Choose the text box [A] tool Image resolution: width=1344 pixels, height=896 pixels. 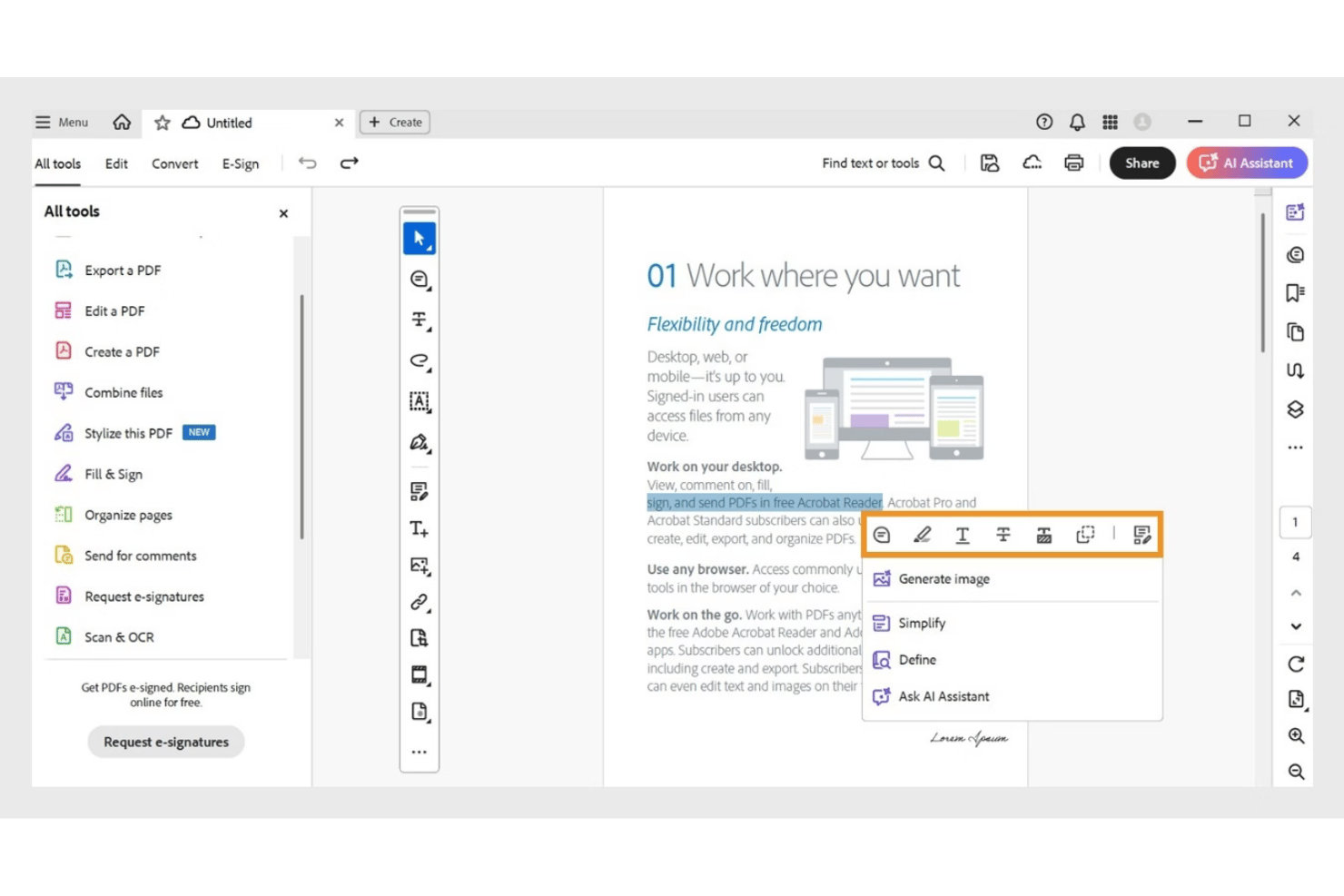tap(419, 401)
